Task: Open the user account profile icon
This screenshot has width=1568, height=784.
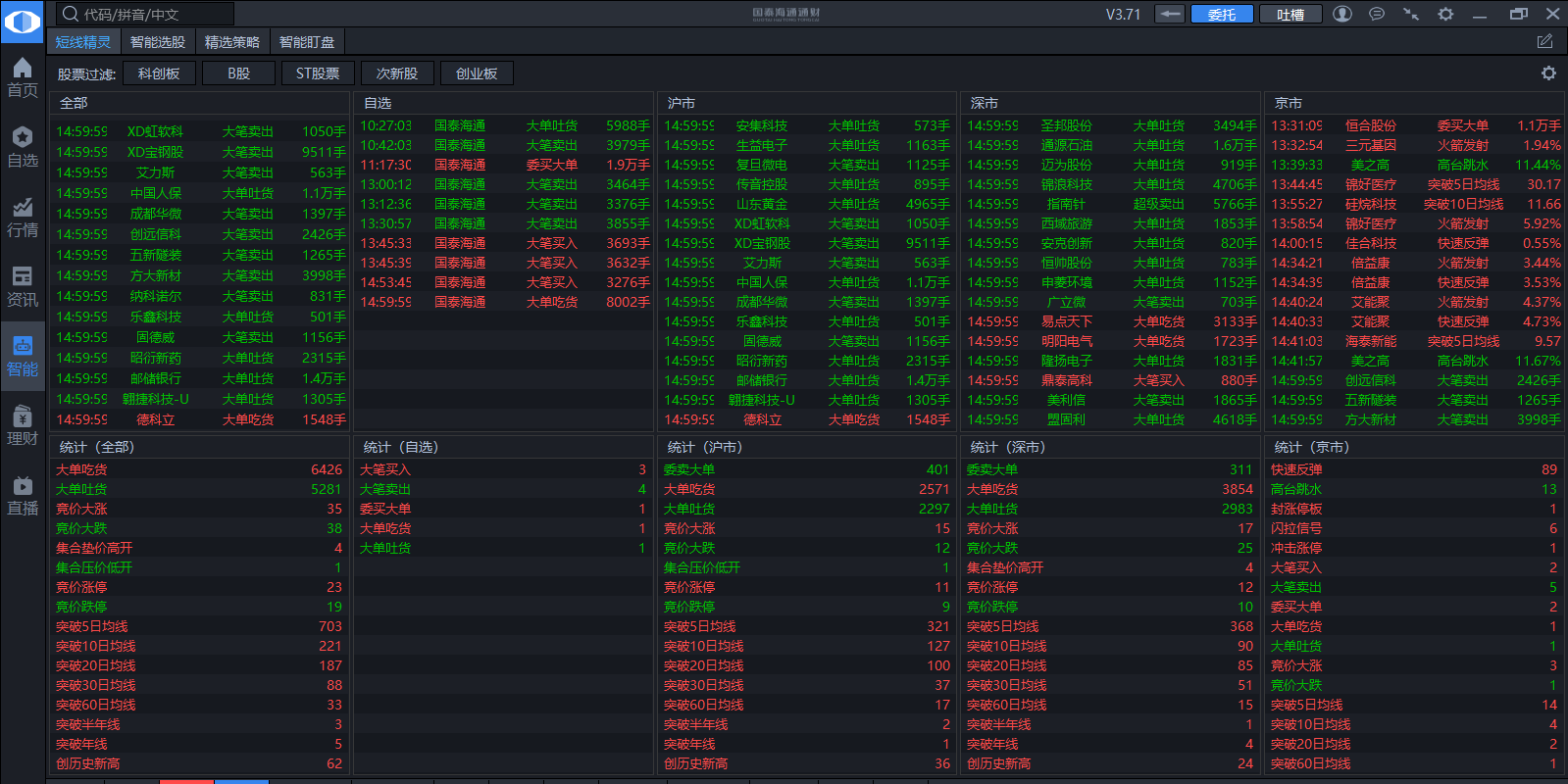Action: pos(1342,14)
